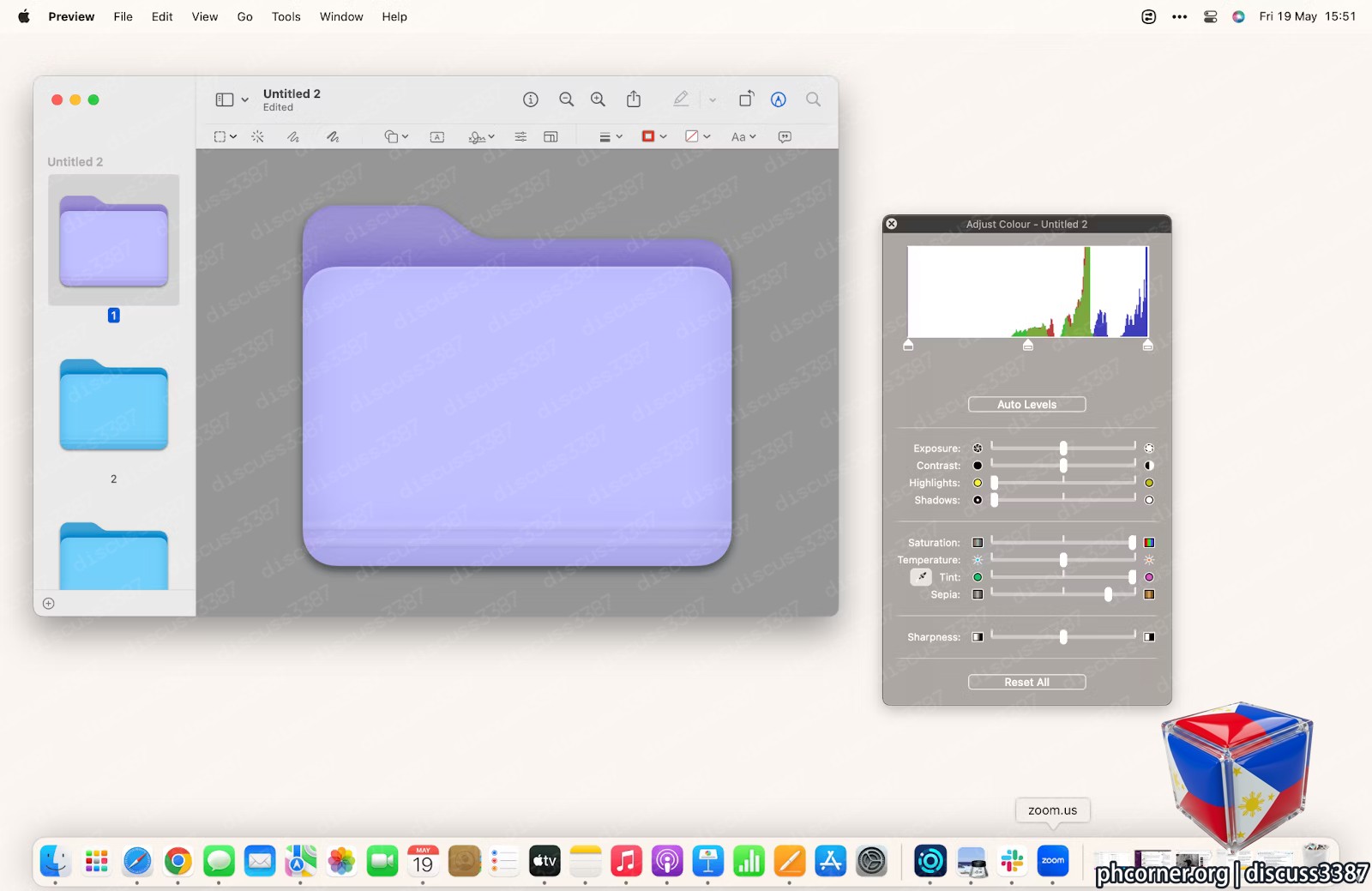This screenshot has width=1372, height=891.
Task: Click the Highlights slider handle
Action: click(x=995, y=483)
